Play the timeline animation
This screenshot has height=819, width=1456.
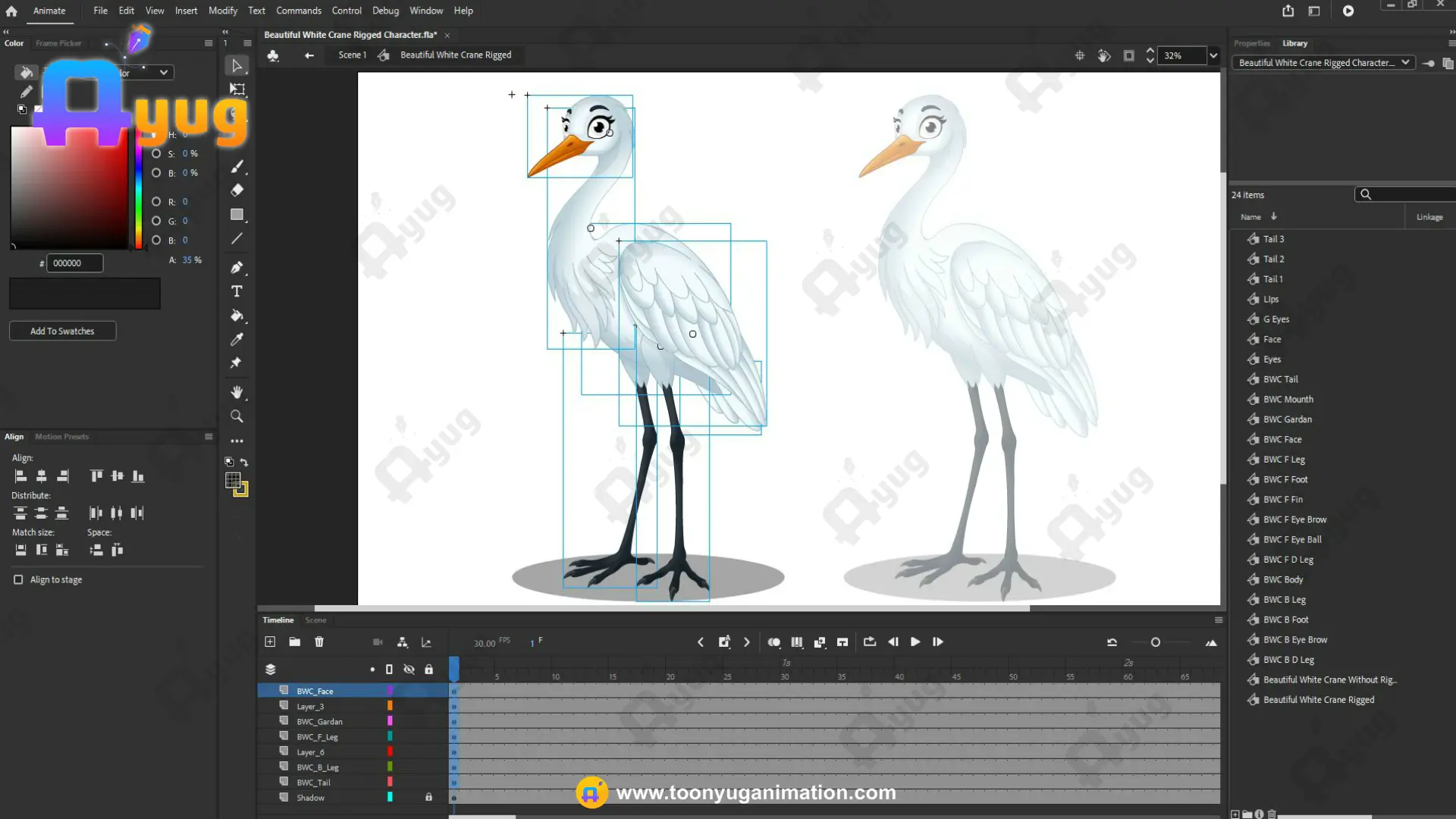coord(915,642)
